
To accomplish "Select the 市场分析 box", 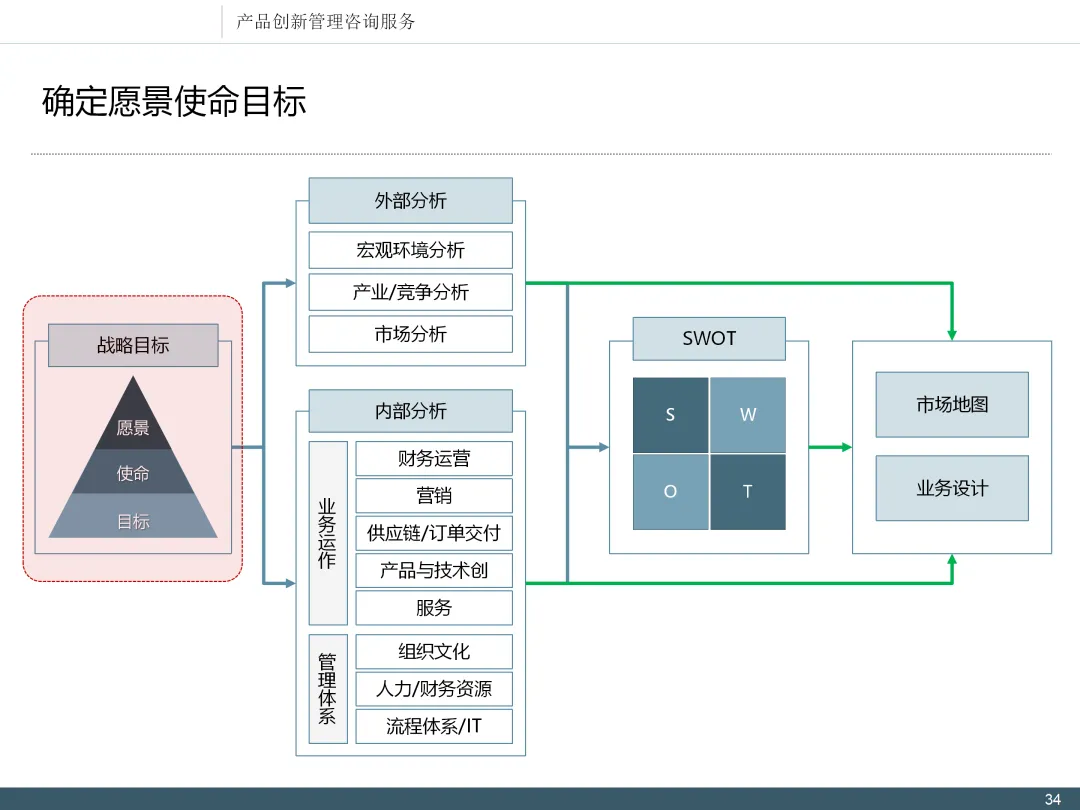I will [x=411, y=334].
